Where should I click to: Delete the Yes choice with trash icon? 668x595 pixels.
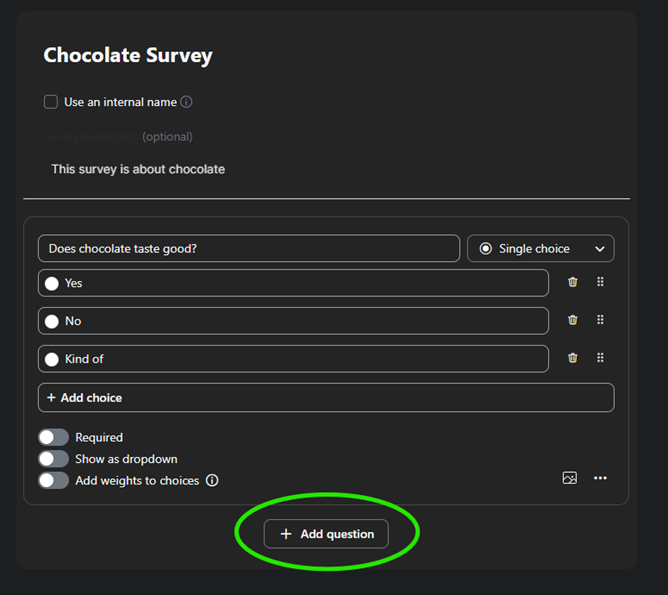(573, 282)
